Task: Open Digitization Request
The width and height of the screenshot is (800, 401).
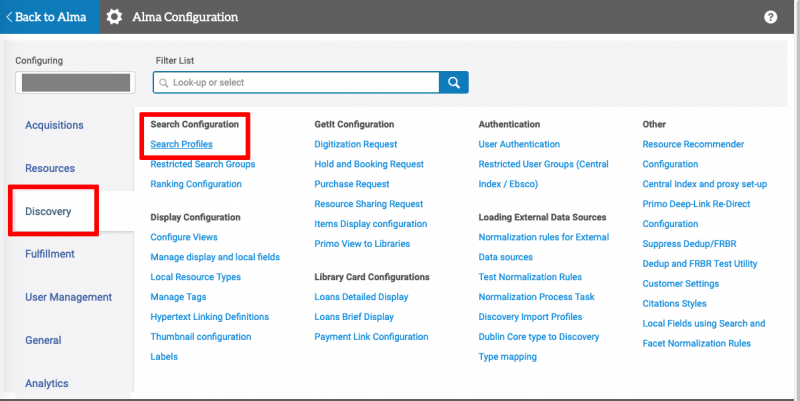Action: (x=356, y=144)
